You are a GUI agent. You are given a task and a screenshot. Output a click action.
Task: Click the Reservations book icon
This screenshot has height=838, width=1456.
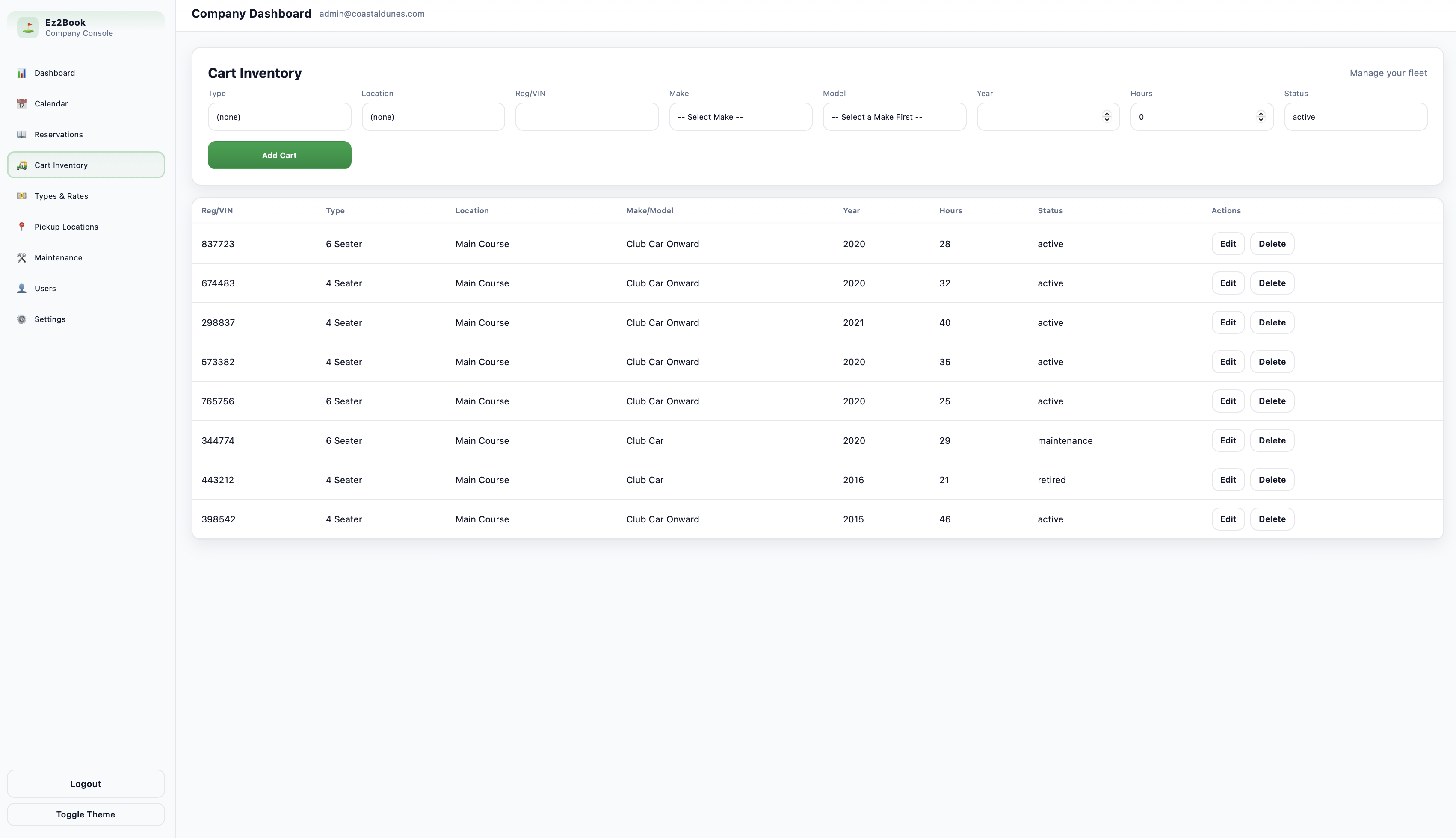point(21,134)
